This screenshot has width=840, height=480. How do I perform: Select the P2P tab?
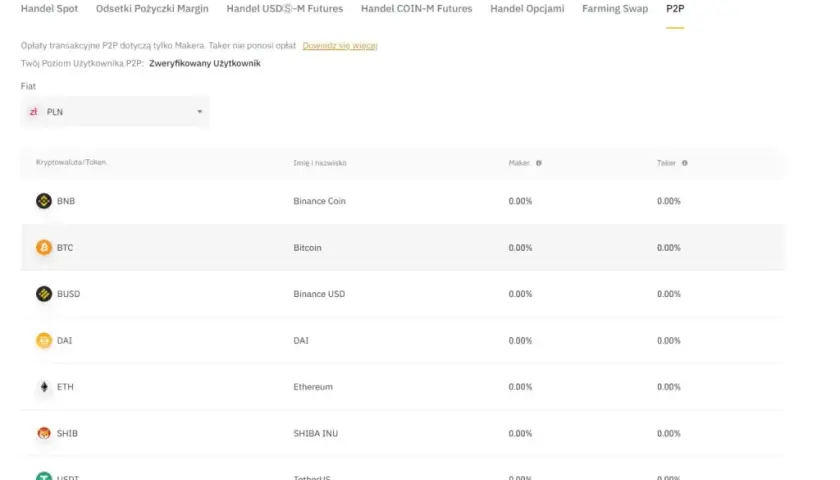click(675, 9)
